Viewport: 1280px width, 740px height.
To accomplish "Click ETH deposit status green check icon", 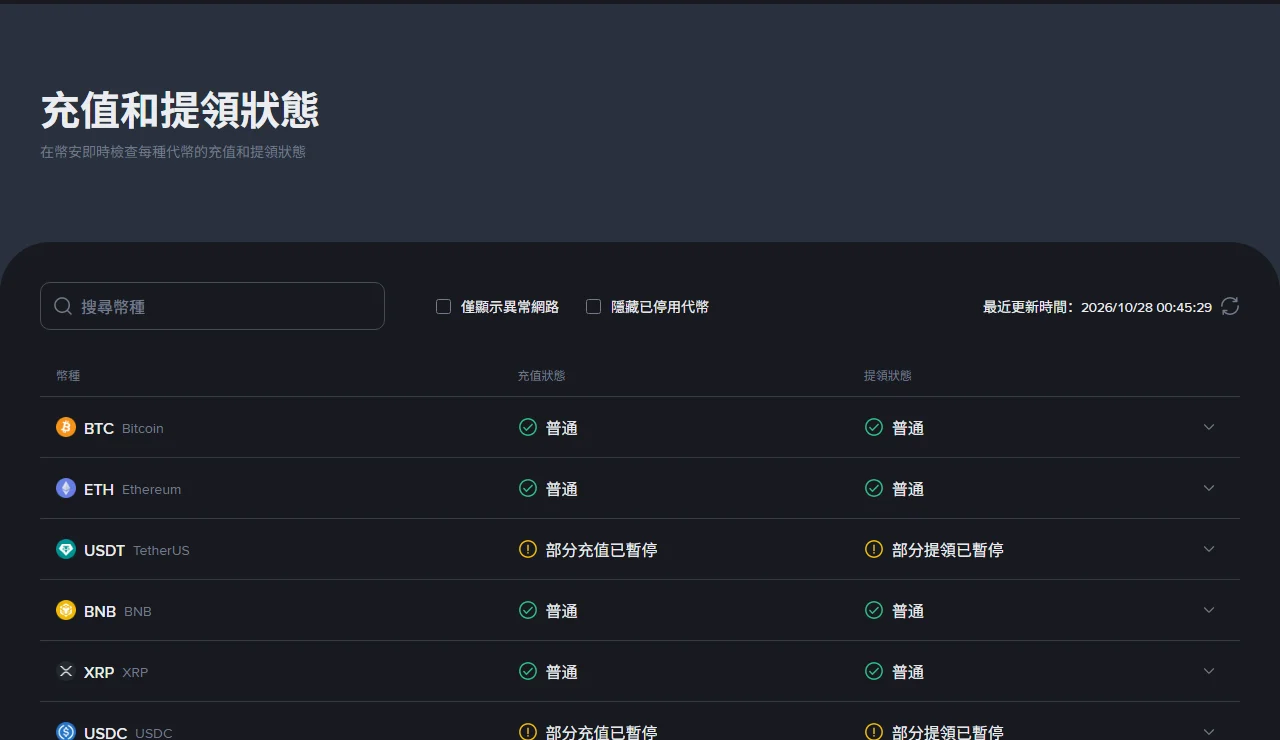I will point(528,488).
